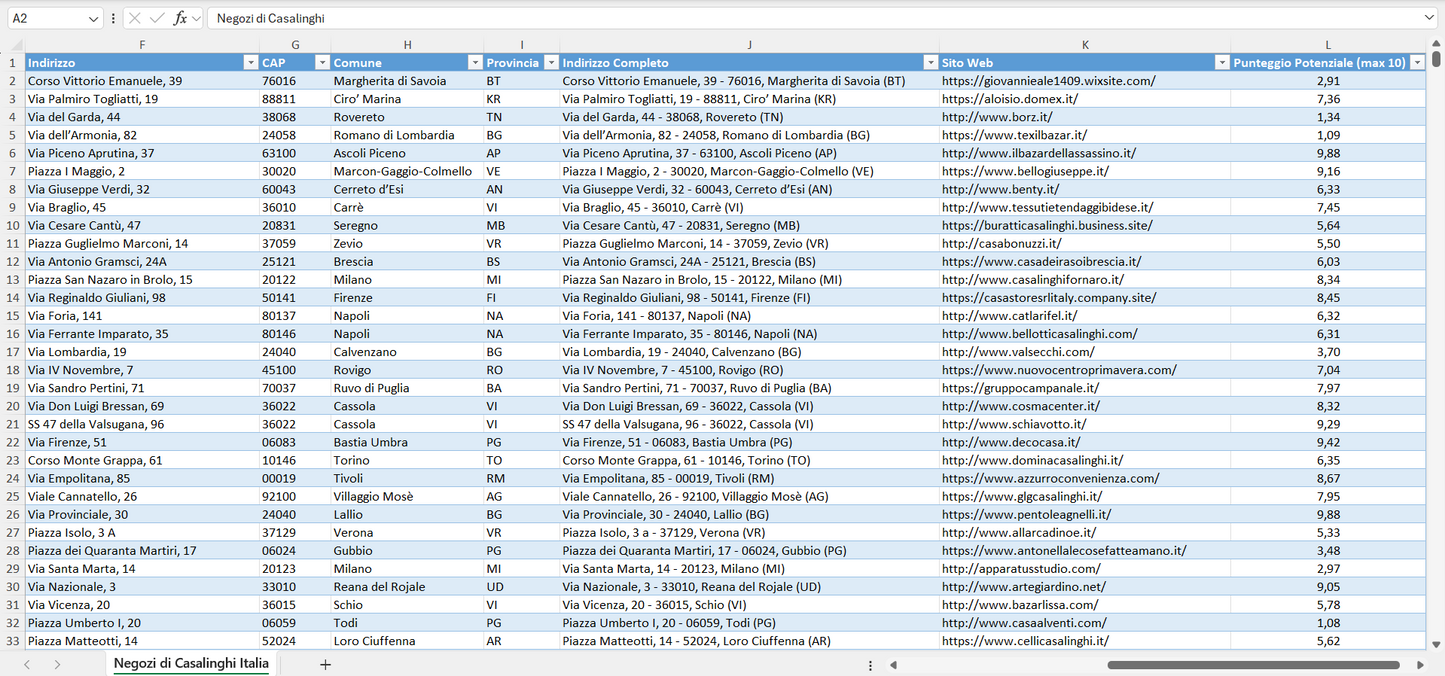Viewport: 1445px width, 676px height.
Task: Open the filter on Punteggio Potenziale column
Action: pos(1416,62)
